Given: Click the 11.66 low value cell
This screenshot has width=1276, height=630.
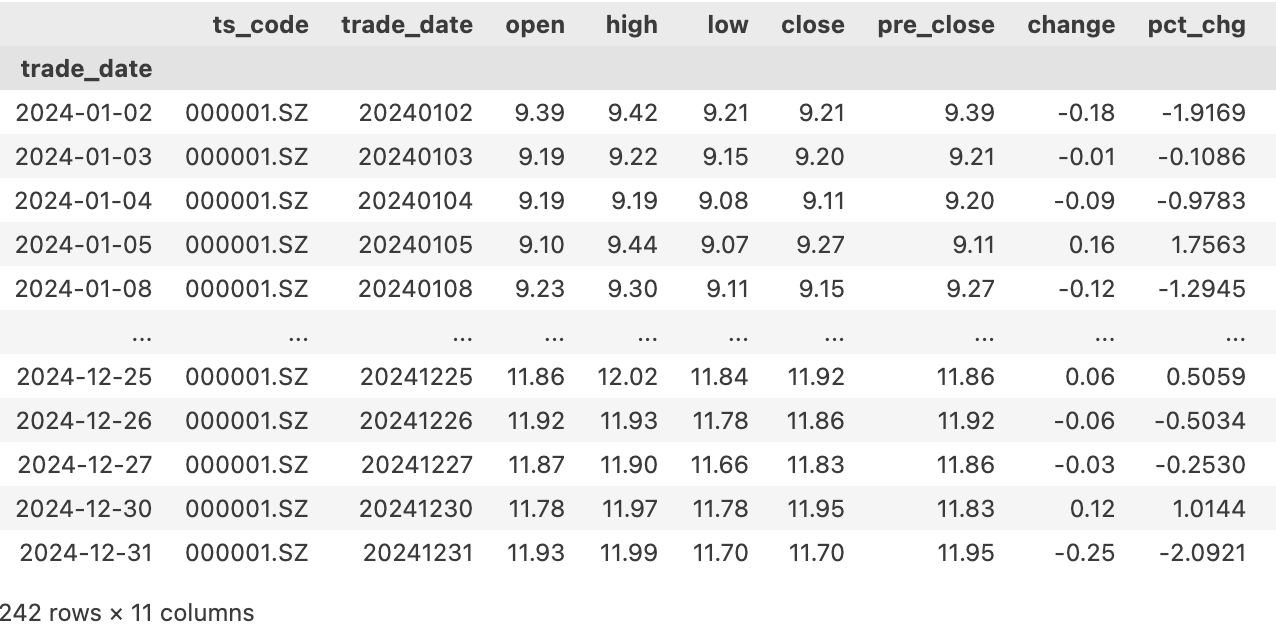Looking at the screenshot, I should tap(720, 465).
